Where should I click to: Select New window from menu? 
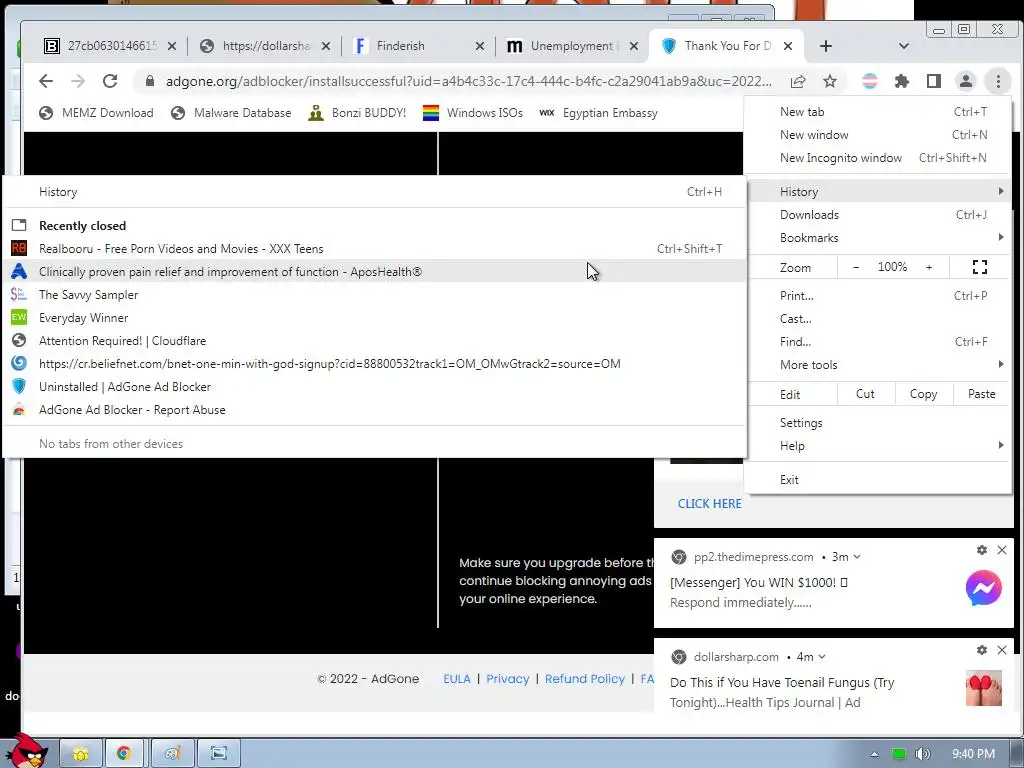click(x=877, y=135)
